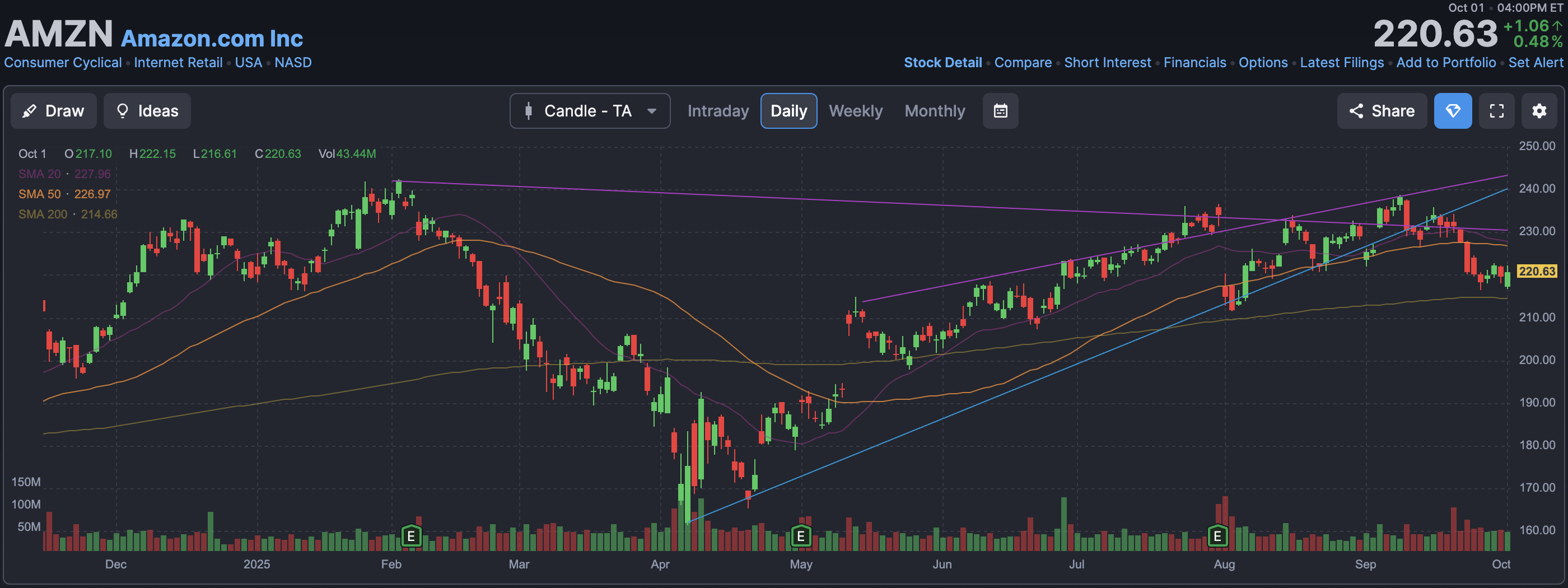Image resolution: width=1568 pixels, height=588 pixels.
Task: Click the SMA 200 indicator label
Action: click(x=68, y=214)
